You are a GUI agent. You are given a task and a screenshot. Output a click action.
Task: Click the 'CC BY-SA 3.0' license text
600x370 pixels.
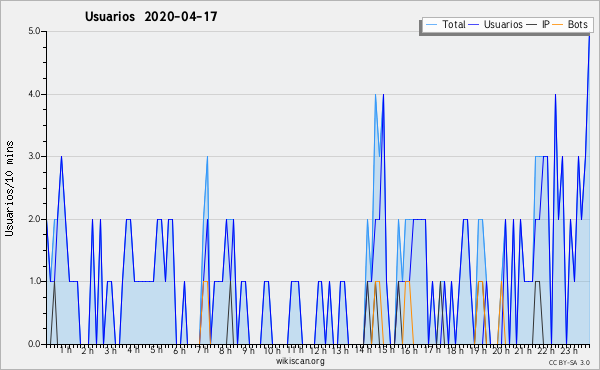coord(569,363)
